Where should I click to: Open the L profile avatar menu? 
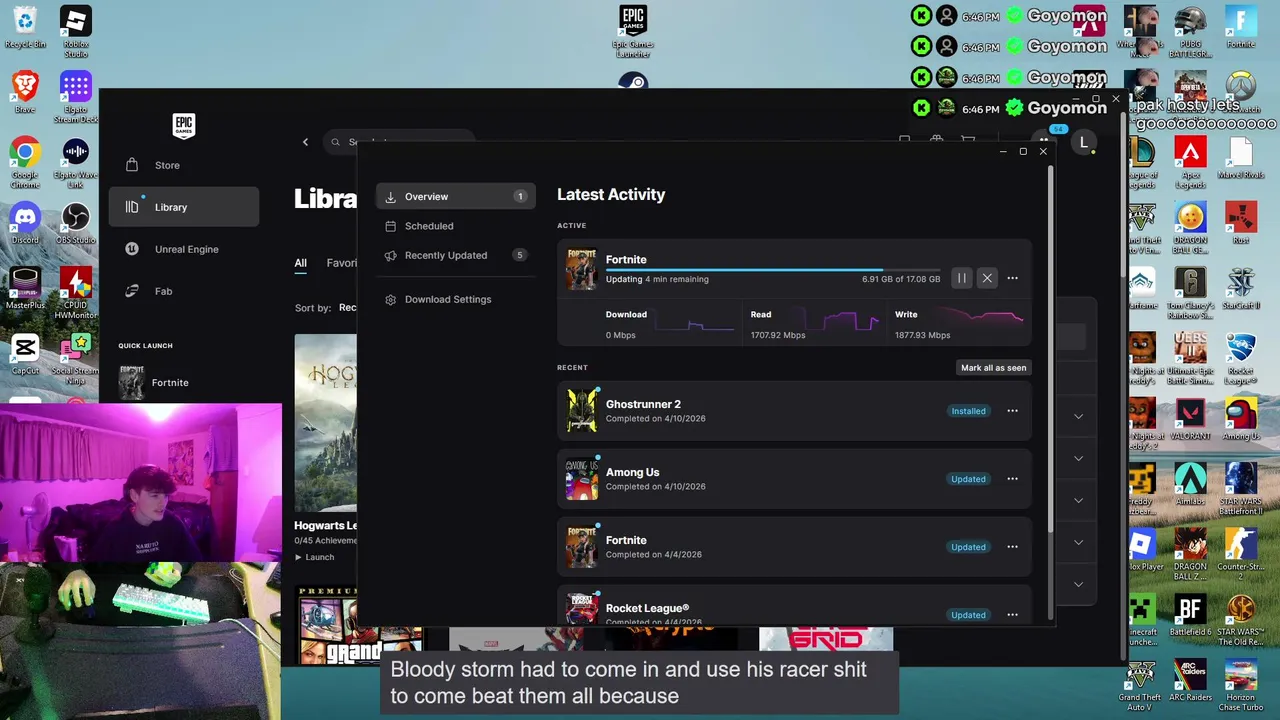[1083, 143]
